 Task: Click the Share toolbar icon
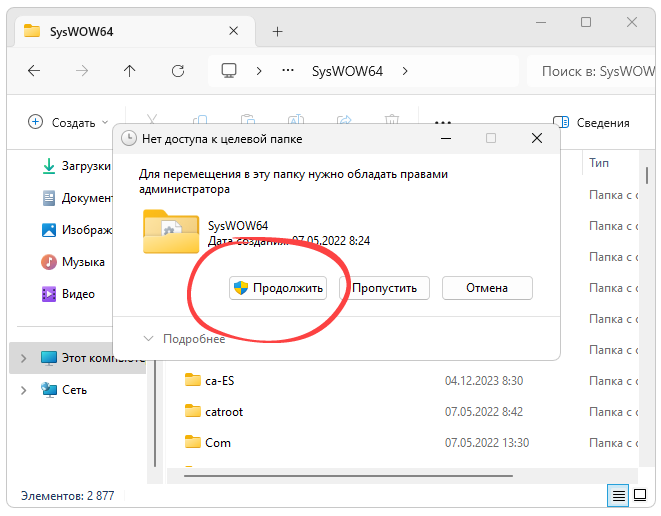click(344, 120)
